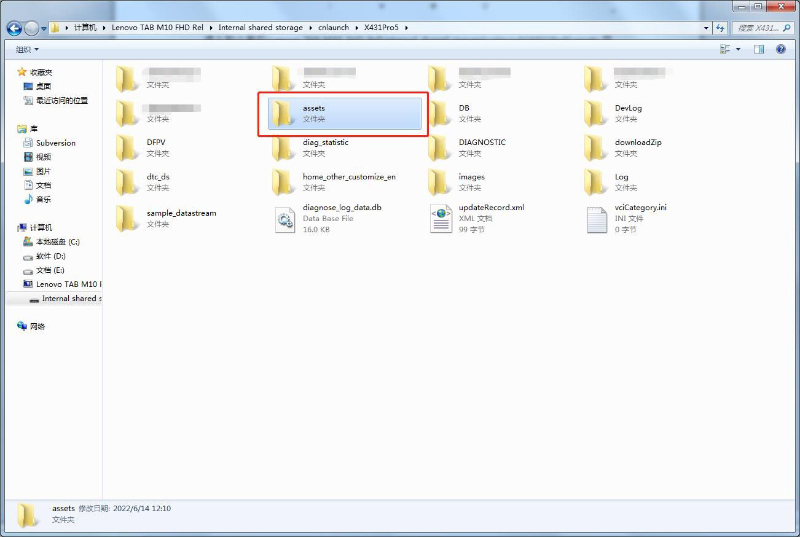The height and width of the screenshot is (537, 800).
Task: Click the Back navigation arrow
Action: (x=15, y=28)
